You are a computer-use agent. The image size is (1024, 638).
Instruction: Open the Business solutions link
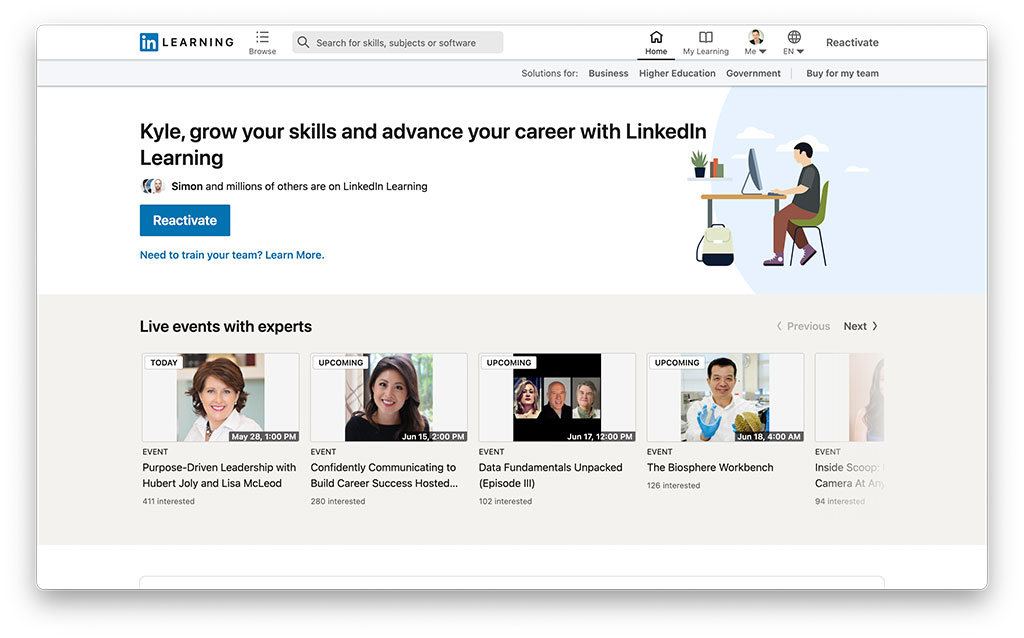[x=608, y=73]
